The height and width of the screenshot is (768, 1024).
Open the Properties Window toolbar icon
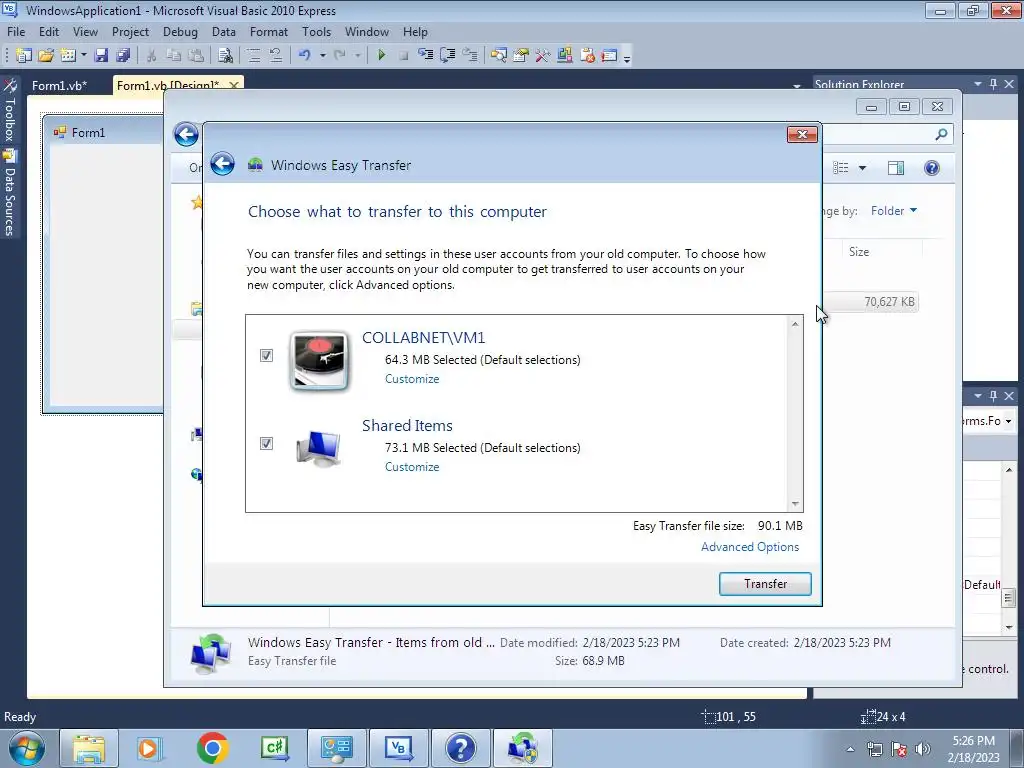coord(520,56)
